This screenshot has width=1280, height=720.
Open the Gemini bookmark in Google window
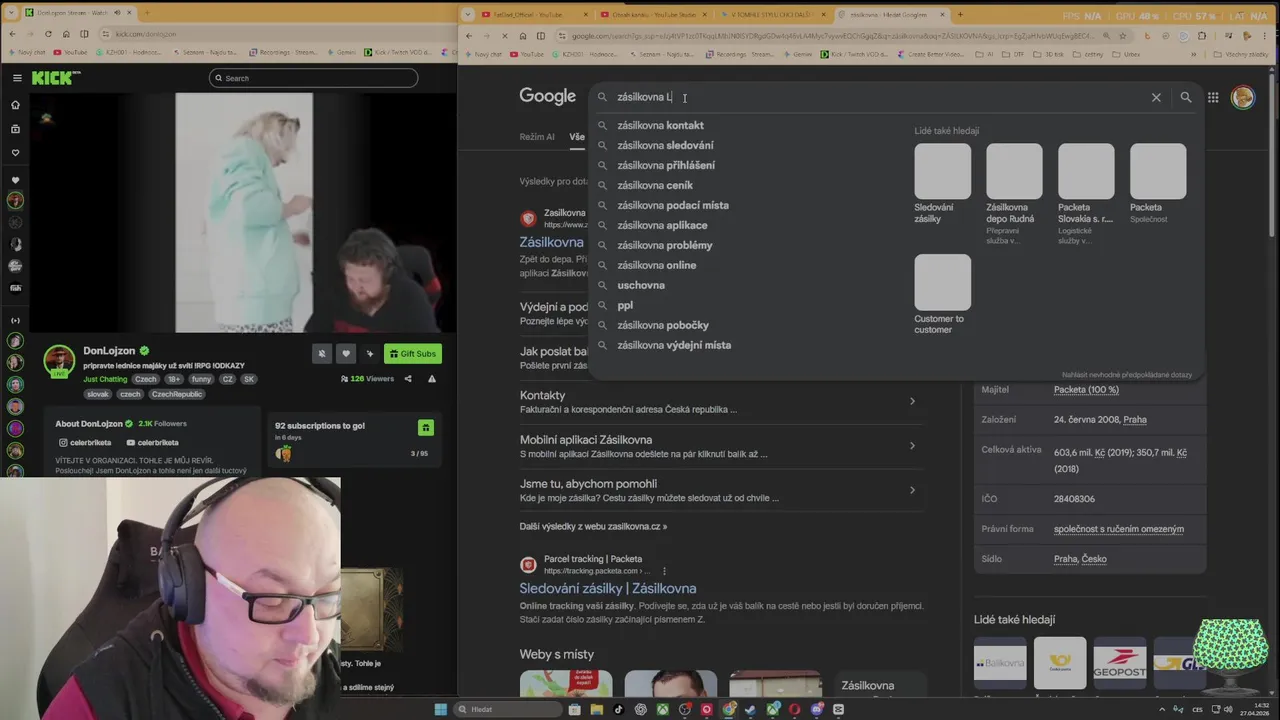797,54
